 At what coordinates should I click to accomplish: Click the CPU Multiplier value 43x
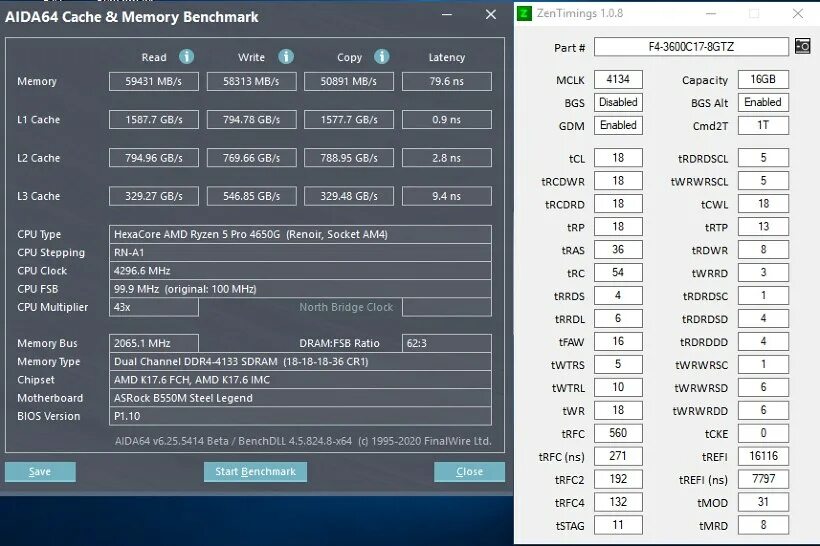pos(154,308)
